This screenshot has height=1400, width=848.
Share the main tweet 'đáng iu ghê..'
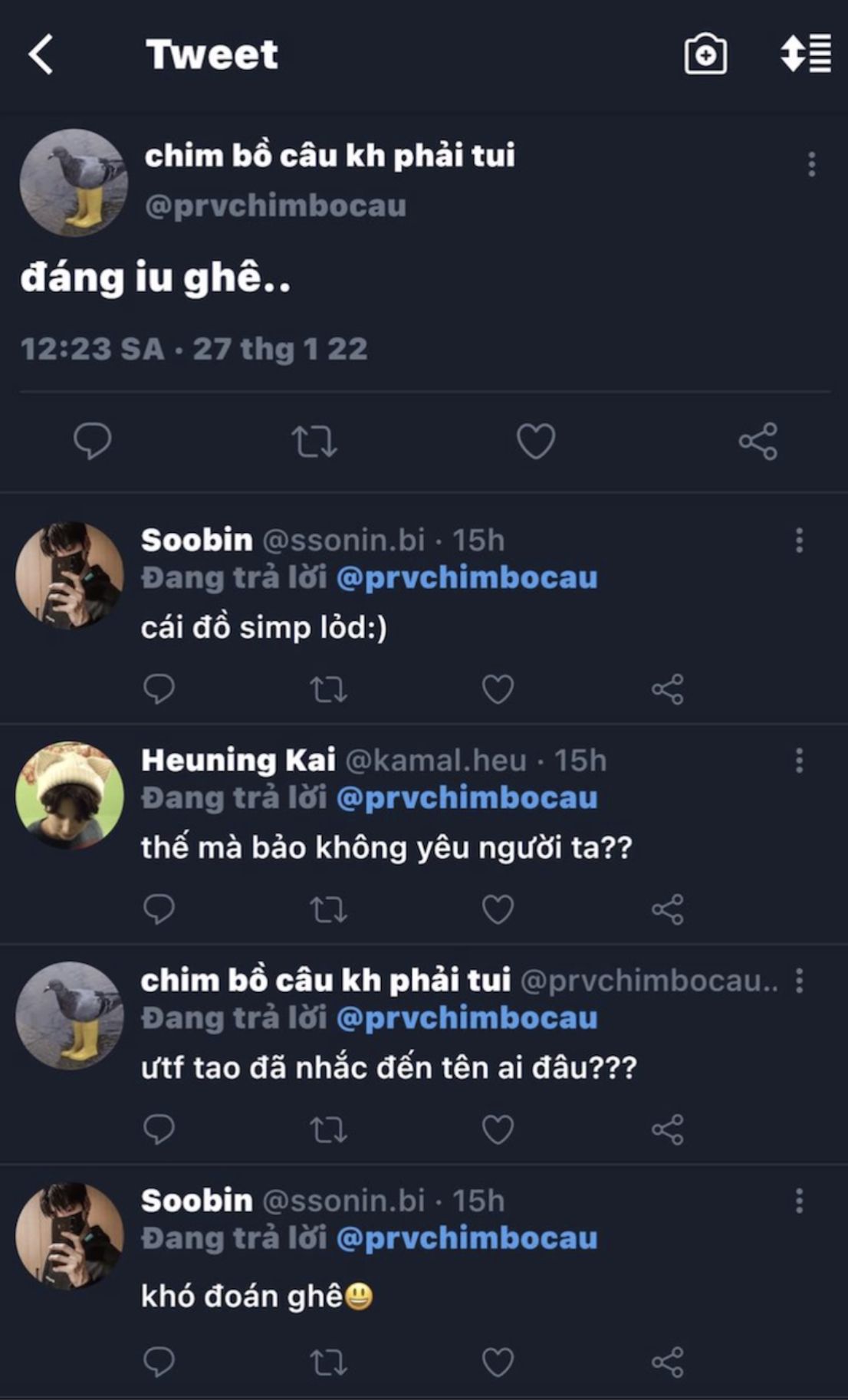[x=758, y=442]
